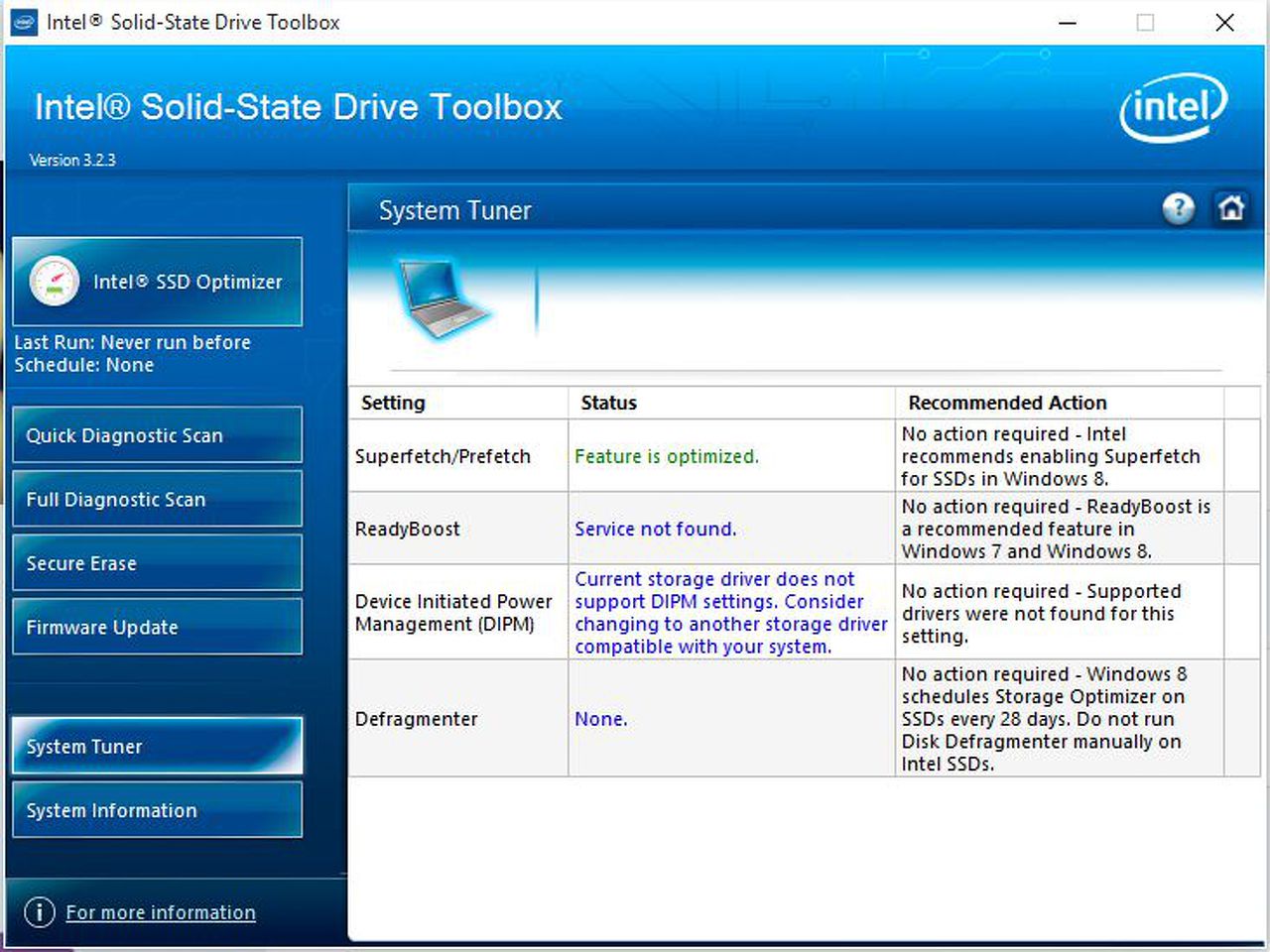Select the ReadyBoost setting name

(x=408, y=530)
